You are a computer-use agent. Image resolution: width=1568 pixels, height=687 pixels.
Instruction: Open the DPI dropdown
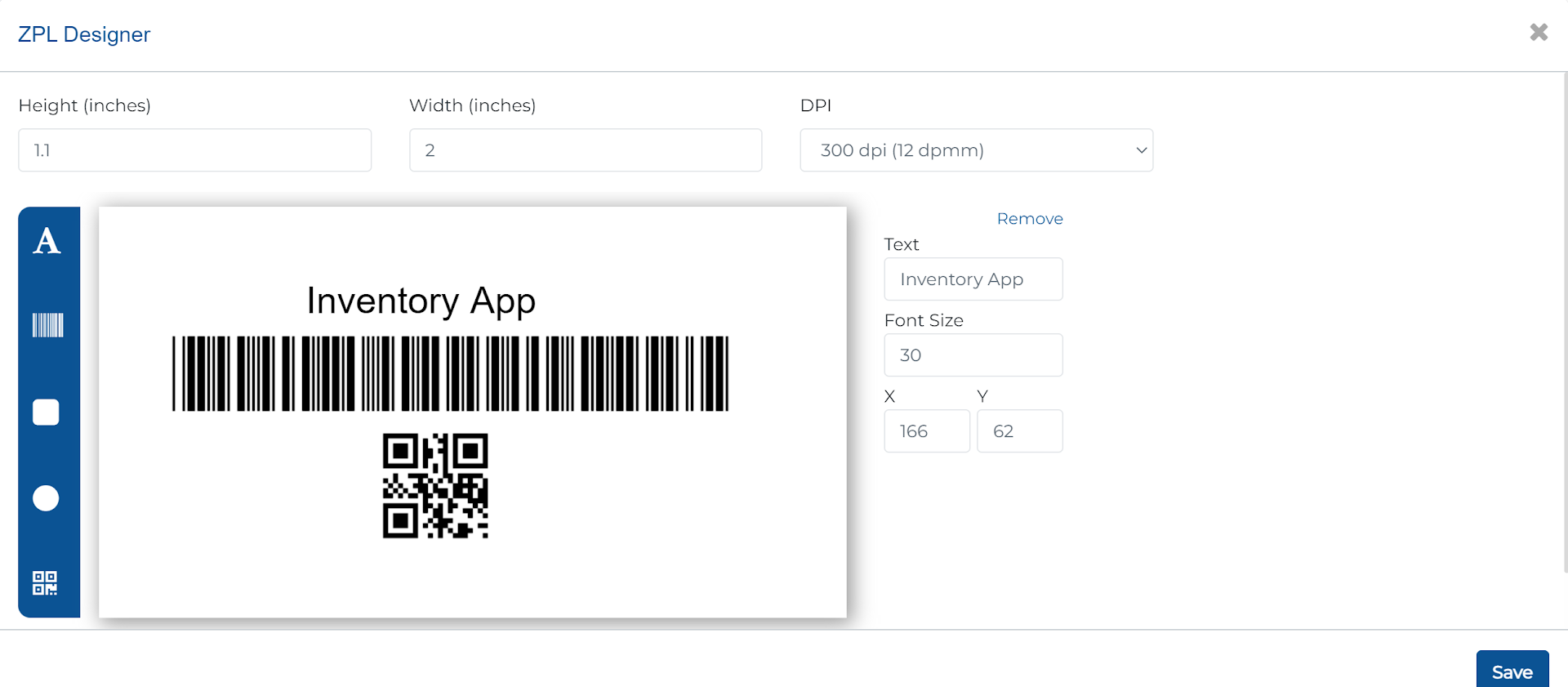click(977, 150)
